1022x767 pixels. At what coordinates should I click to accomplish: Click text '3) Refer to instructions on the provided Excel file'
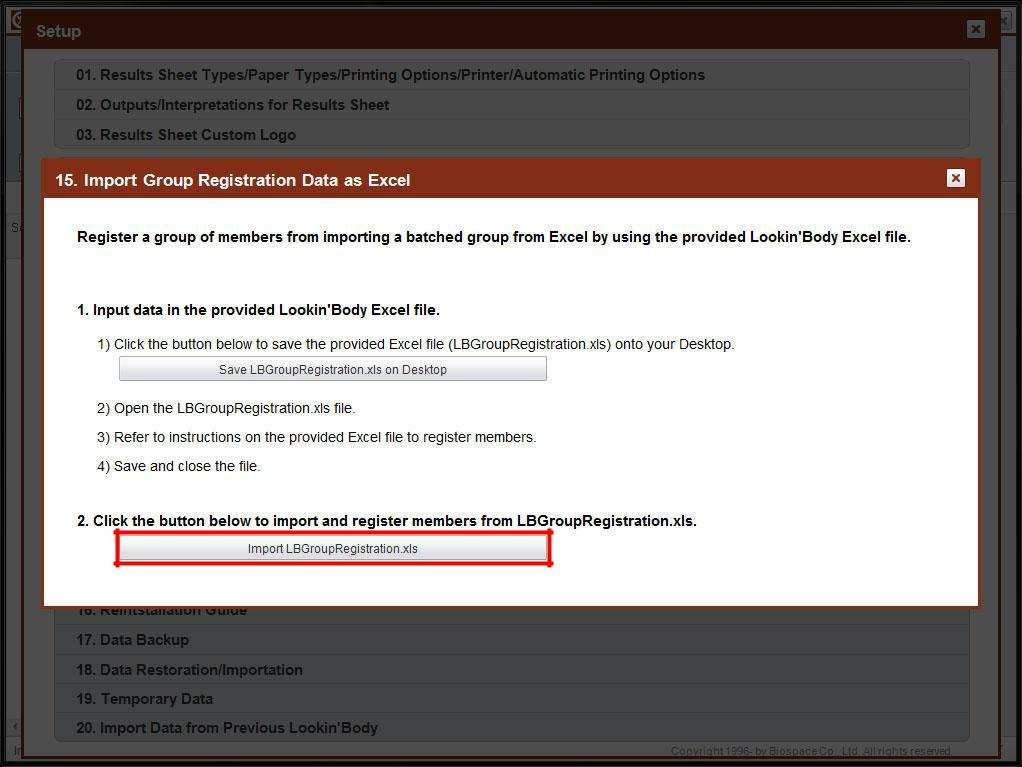pos(317,437)
